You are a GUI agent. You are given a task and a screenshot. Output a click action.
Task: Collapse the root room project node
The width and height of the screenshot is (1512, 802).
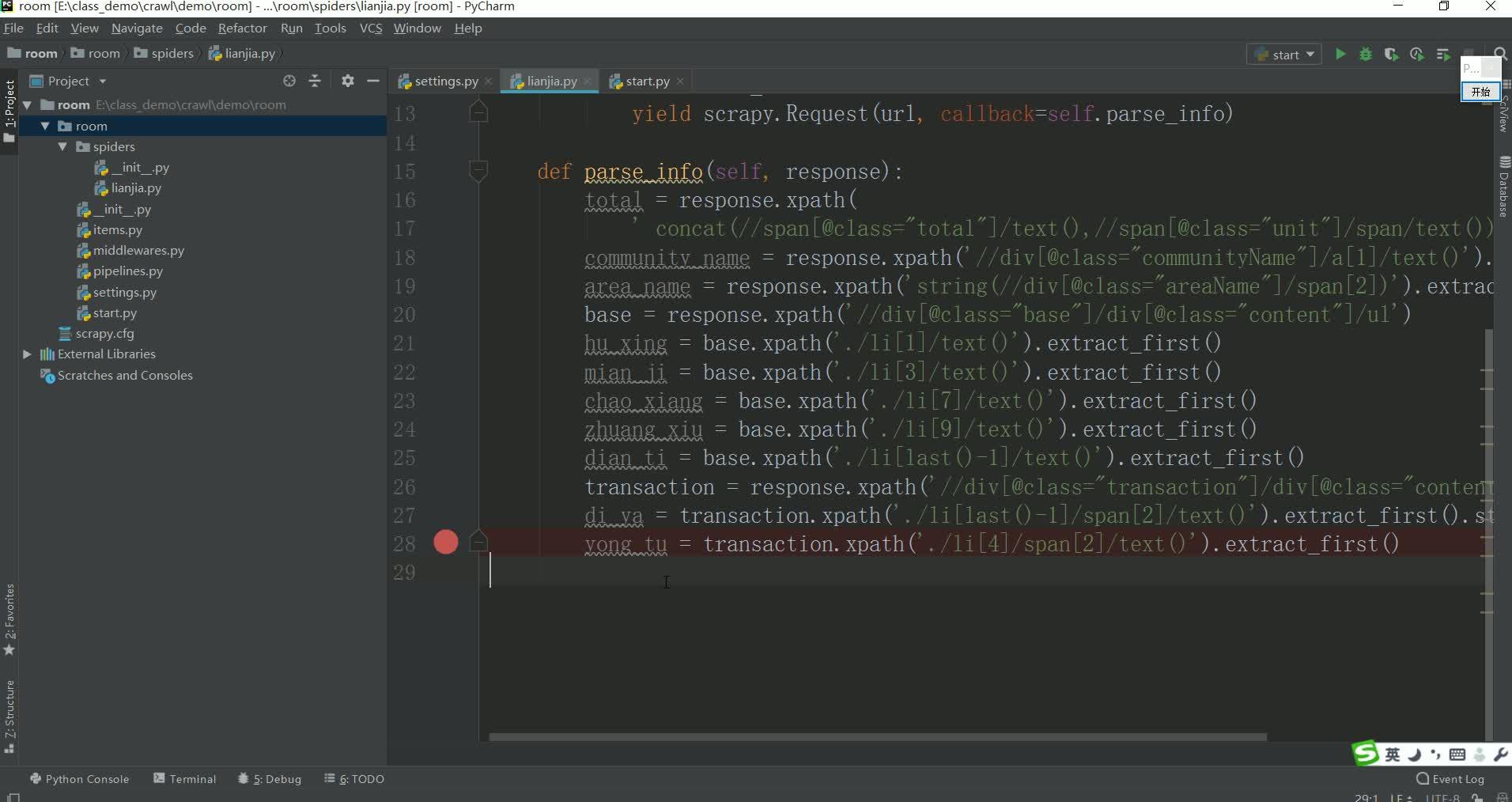pyautogui.click(x=28, y=104)
